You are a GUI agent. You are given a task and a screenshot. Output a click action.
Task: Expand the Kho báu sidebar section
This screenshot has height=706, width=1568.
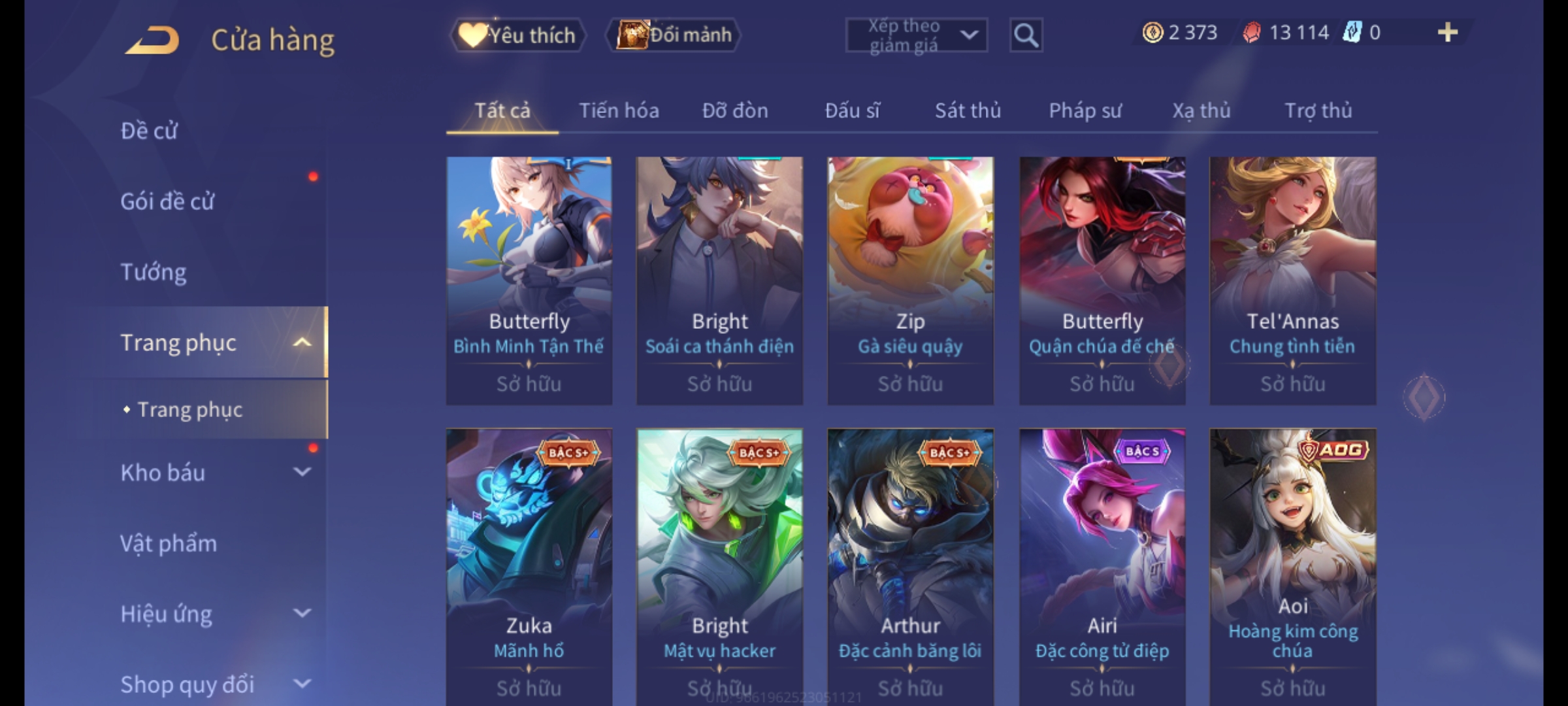tap(302, 472)
